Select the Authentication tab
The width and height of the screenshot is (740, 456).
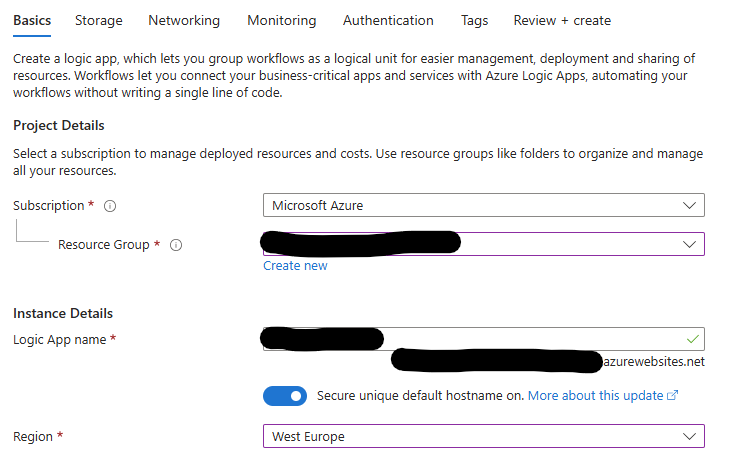[x=388, y=20]
